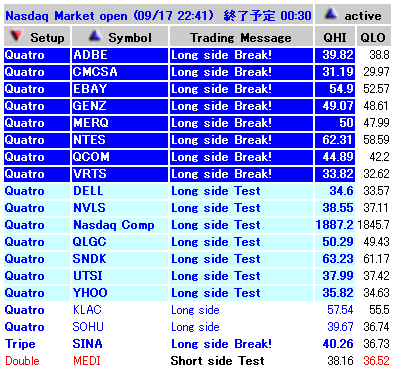Select the ADBE symbol cell
The width and height of the screenshot is (395, 369).
click(120, 55)
